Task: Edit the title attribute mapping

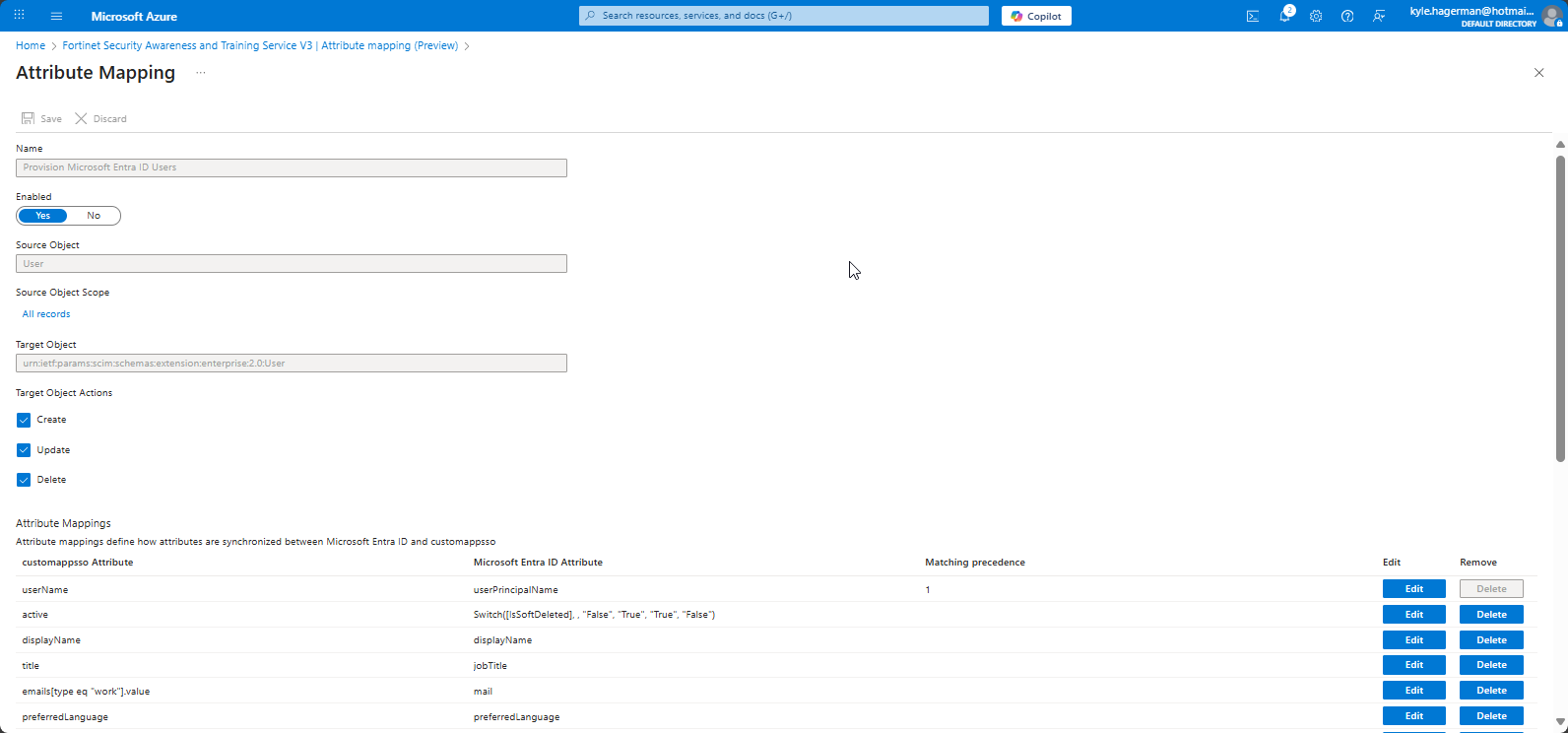Action: (1413, 666)
